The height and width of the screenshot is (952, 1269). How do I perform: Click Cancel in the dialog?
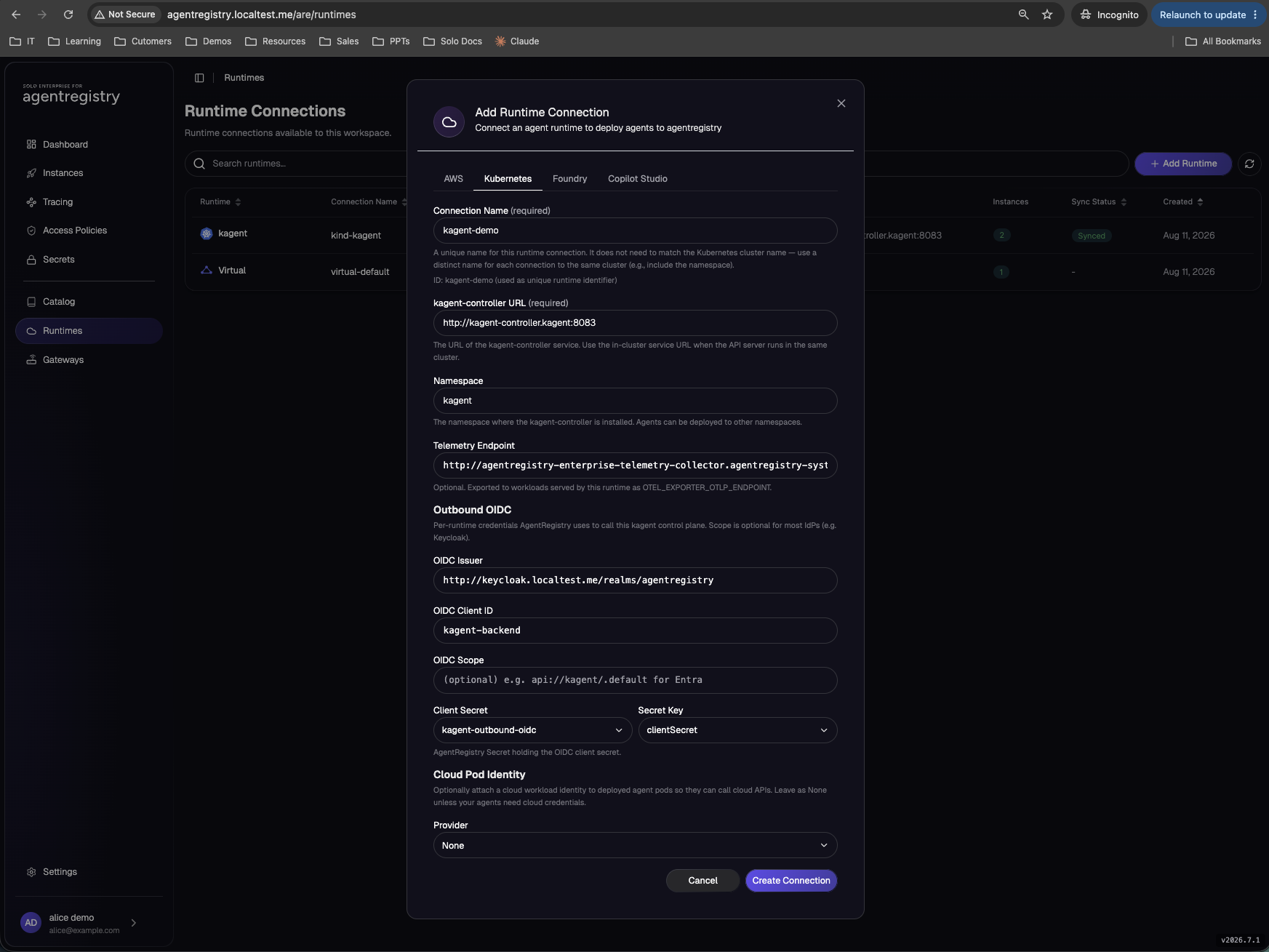tap(702, 881)
